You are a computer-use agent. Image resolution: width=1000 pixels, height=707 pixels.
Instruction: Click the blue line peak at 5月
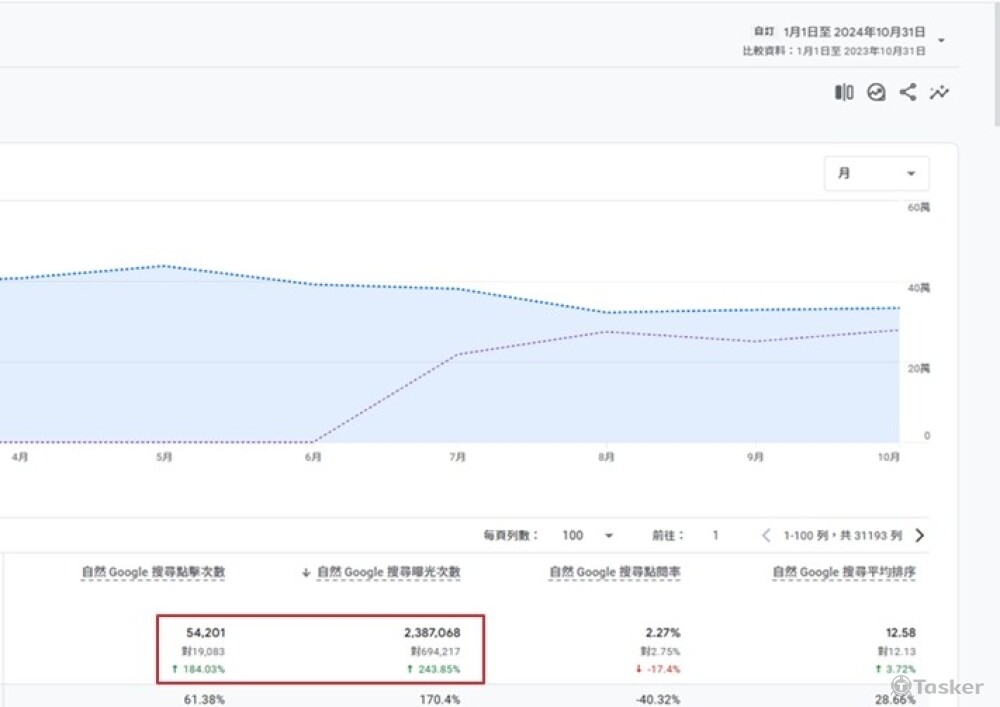click(163, 266)
